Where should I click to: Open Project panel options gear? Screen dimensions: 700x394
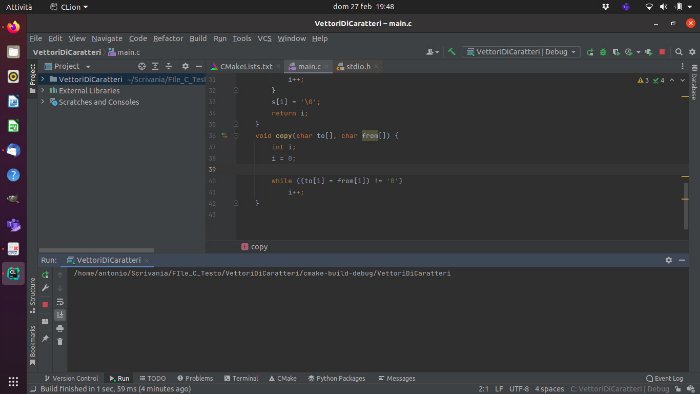click(x=185, y=66)
